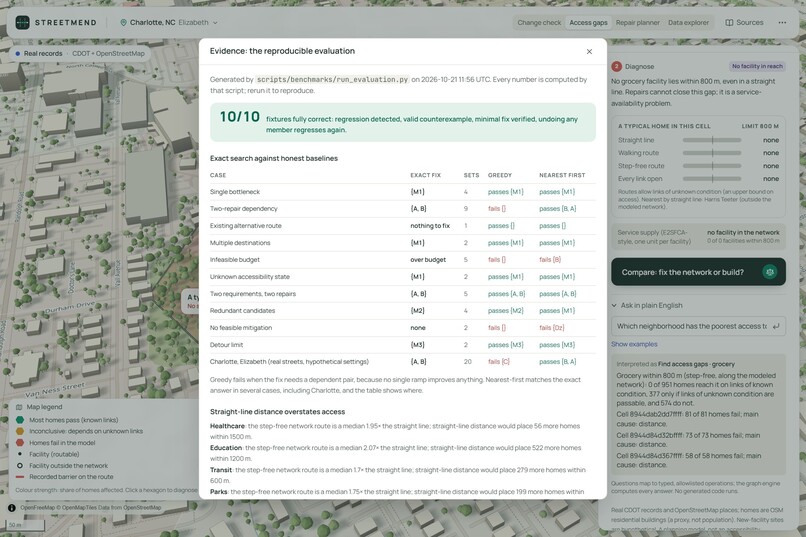Viewport: 806px width, 537px height.
Task: Click the CDOT + OpenStreetMap label
Action: [108, 53]
